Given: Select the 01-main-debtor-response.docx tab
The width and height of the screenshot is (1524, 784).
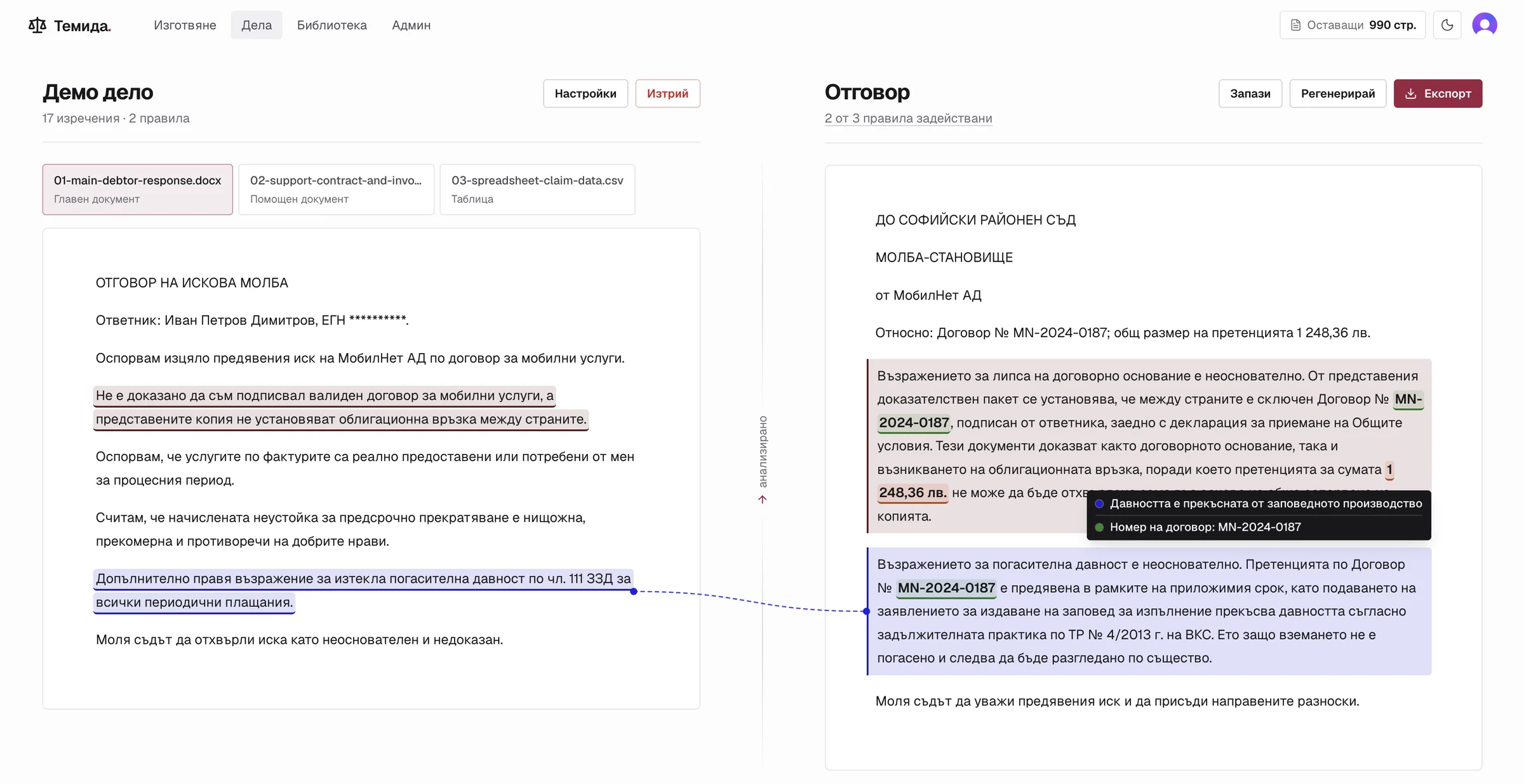Looking at the screenshot, I should (138, 189).
